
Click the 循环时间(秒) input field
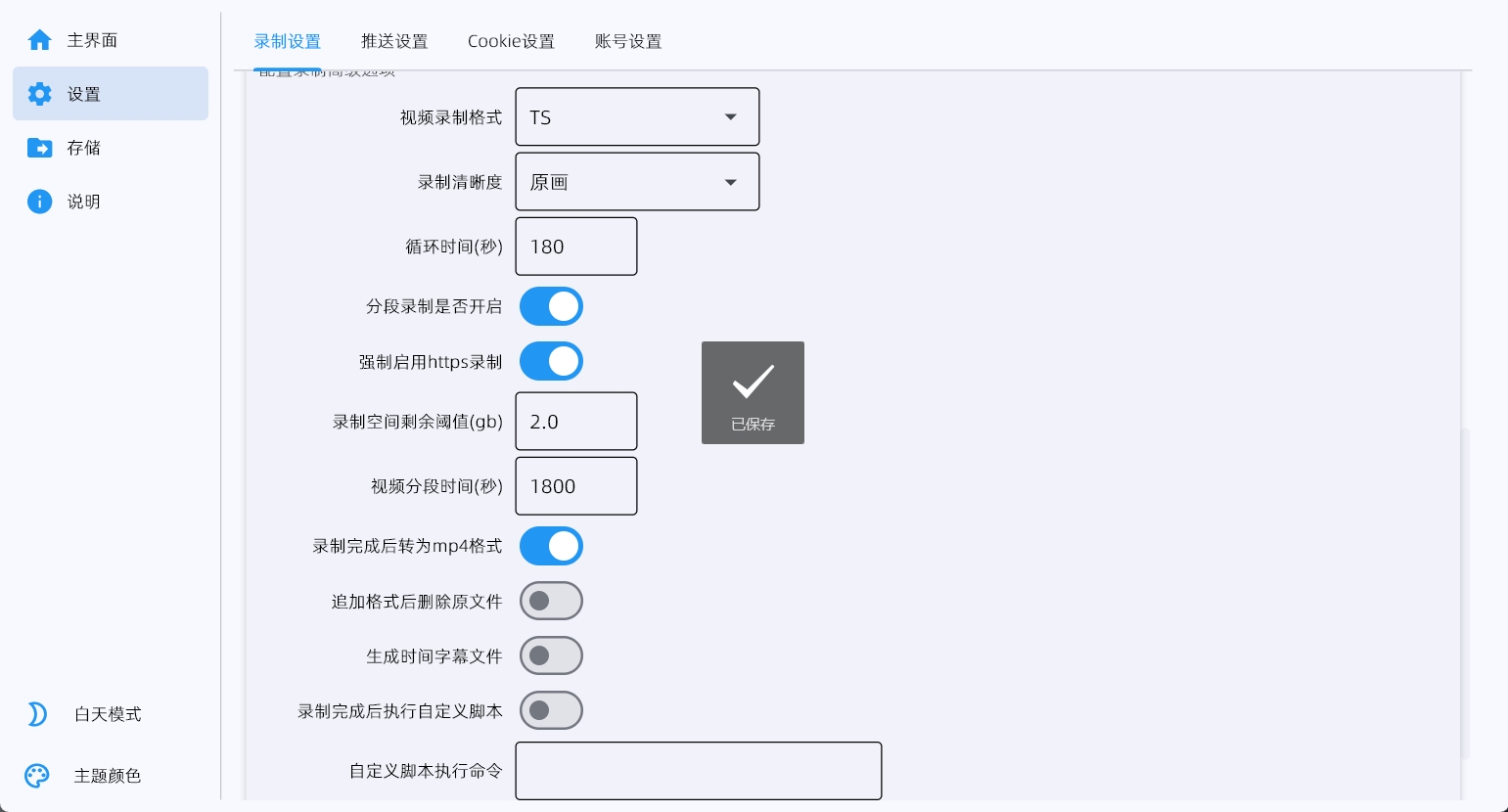576,247
